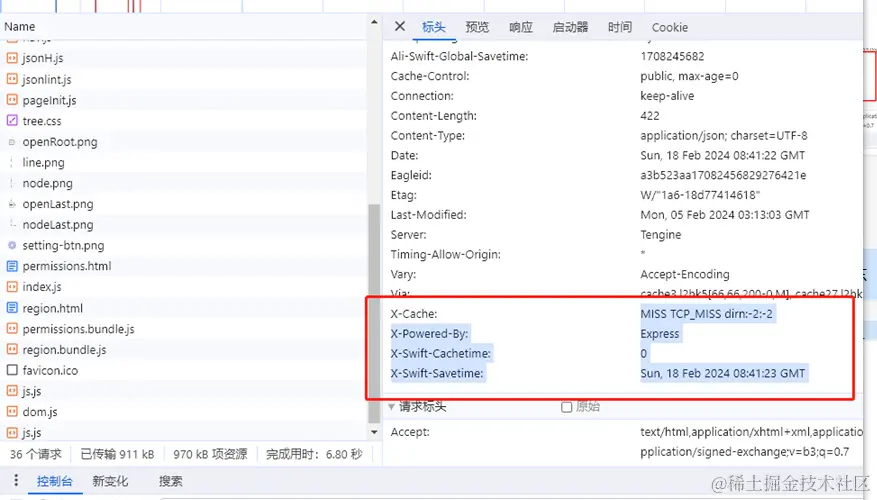Collapse the 请求标头 section
The image size is (877, 500).
392,407
